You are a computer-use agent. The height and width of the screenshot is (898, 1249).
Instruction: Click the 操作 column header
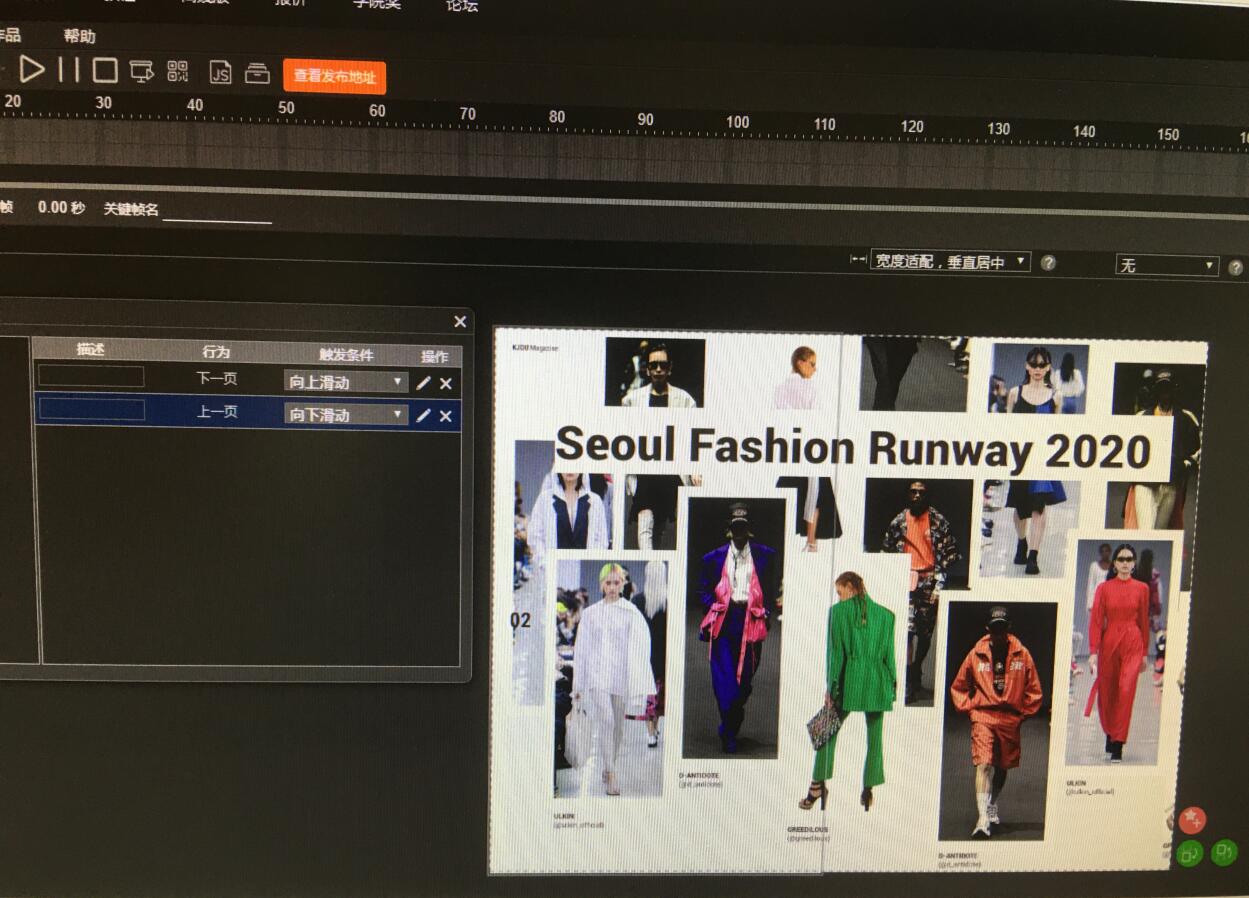click(434, 357)
